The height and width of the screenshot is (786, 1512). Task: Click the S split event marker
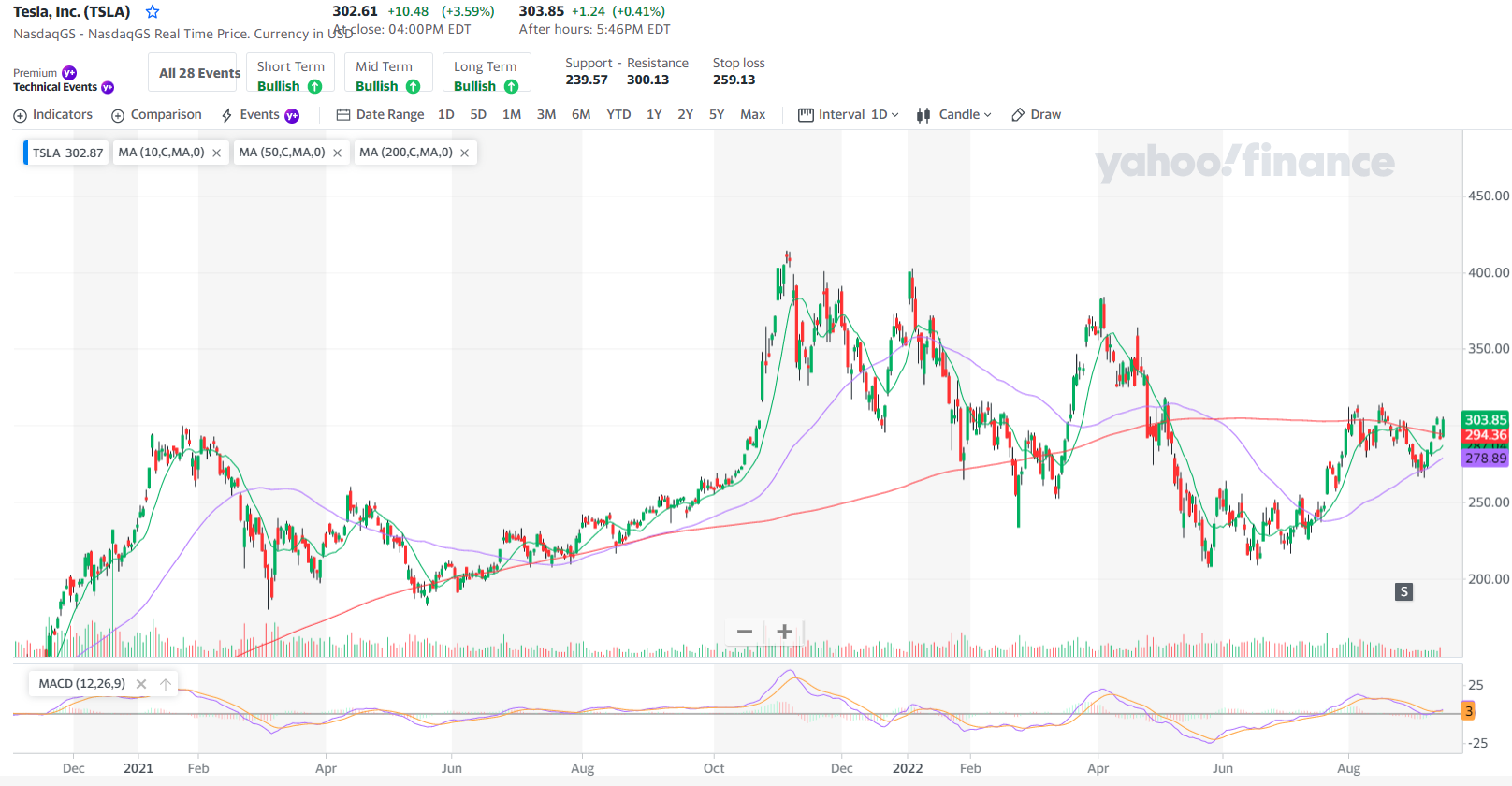pyautogui.click(x=1403, y=591)
